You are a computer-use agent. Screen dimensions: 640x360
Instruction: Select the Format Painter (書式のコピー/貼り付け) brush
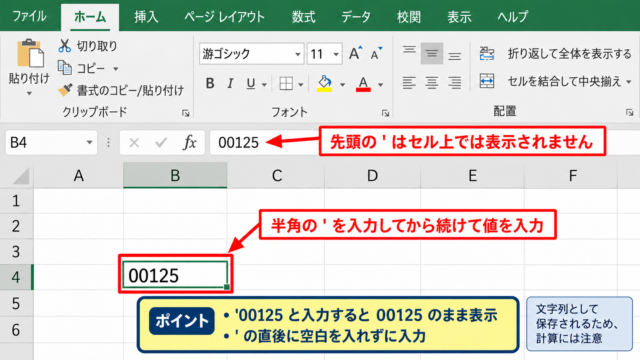point(65,90)
